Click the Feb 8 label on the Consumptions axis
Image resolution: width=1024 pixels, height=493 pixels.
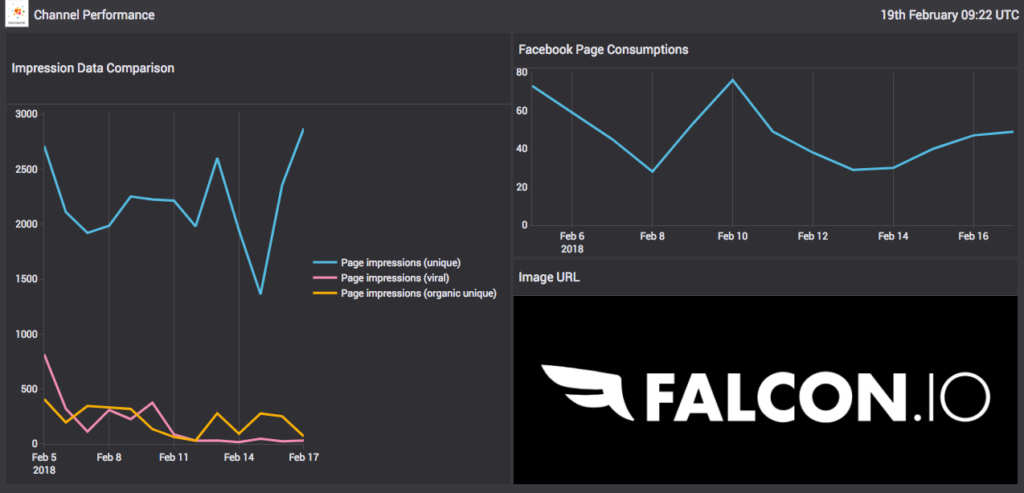(652, 237)
